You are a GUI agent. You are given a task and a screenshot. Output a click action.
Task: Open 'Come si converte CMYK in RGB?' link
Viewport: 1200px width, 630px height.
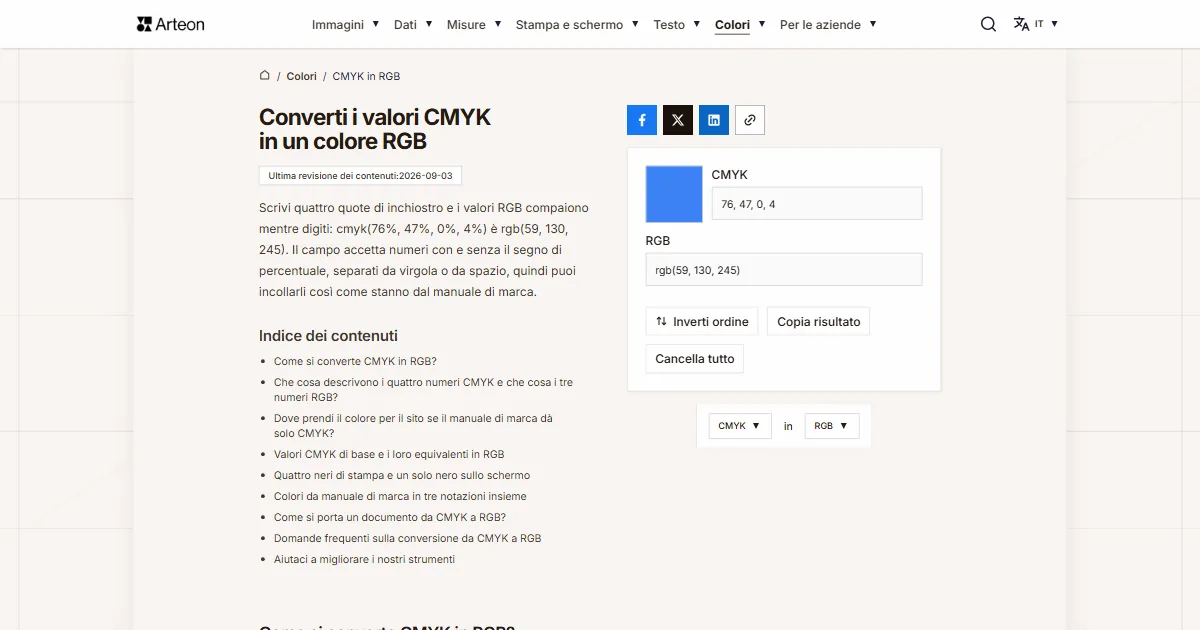click(x=355, y=361)
